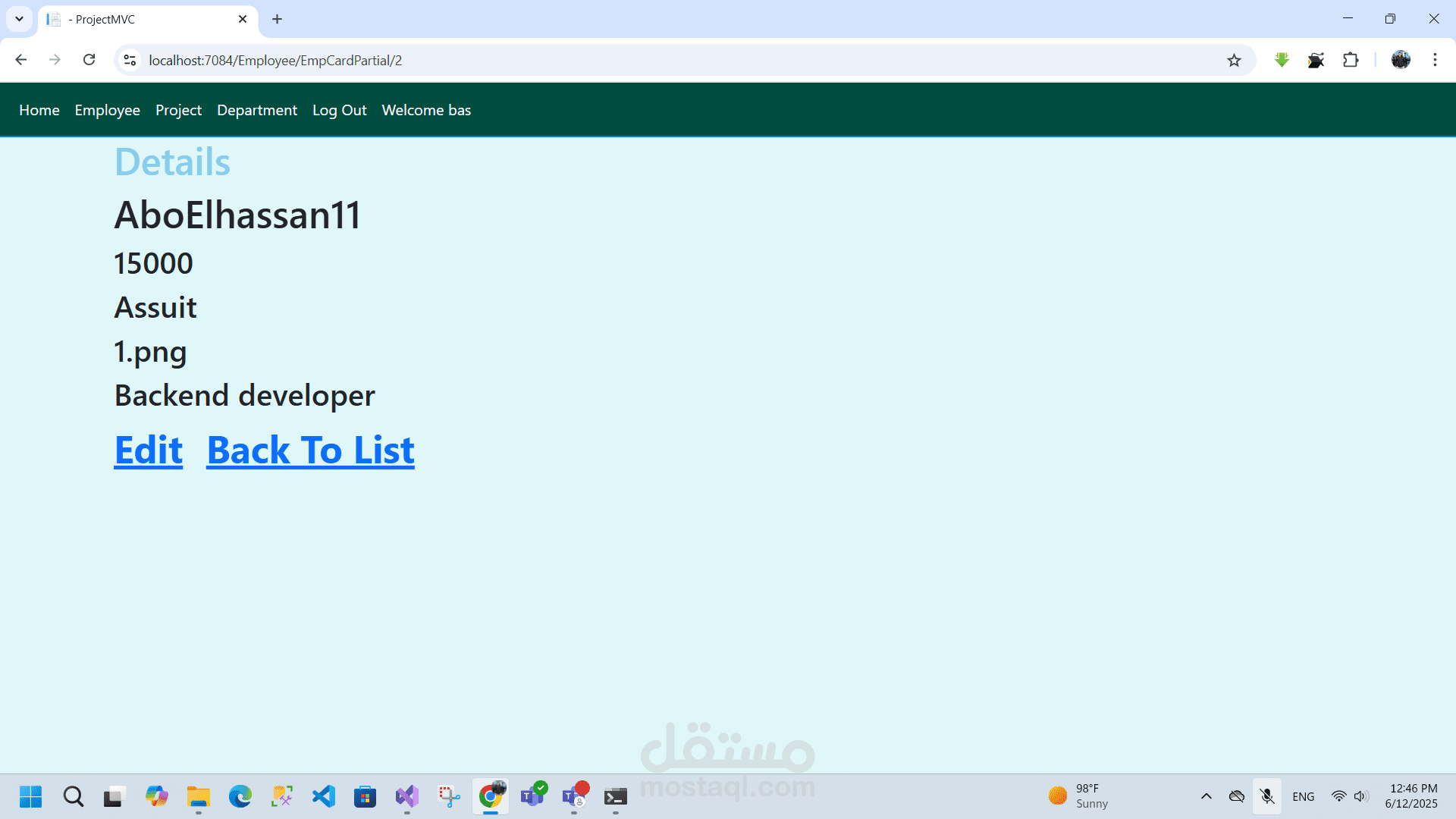Click the Edit link

pos(148,450)
